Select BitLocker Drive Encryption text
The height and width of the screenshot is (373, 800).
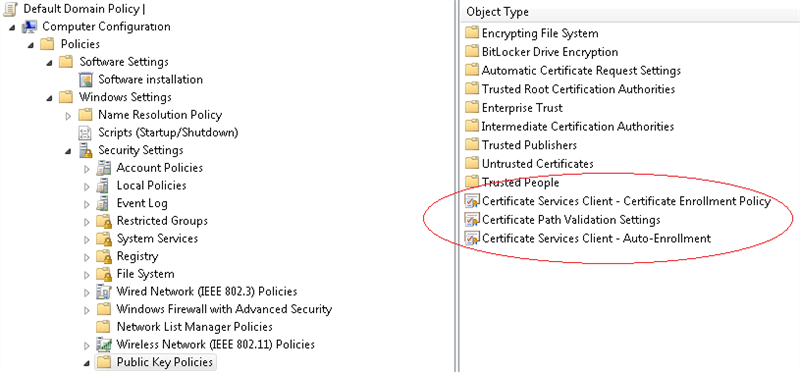tap(550, 52)
